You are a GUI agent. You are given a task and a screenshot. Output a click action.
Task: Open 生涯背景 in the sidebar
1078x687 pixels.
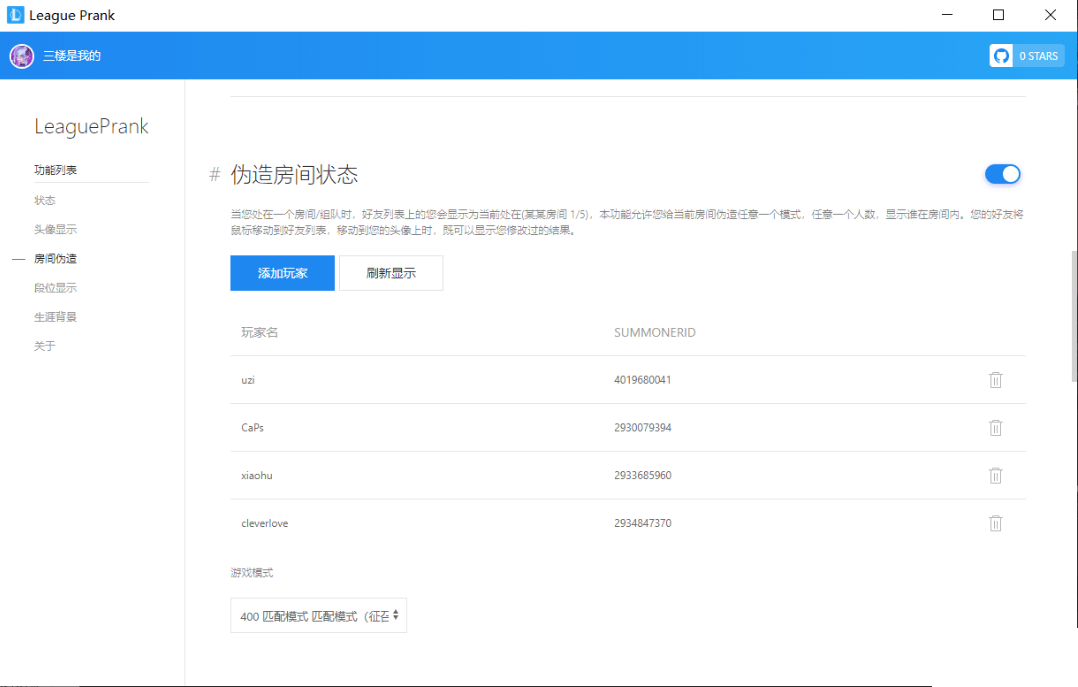point(56,317)
